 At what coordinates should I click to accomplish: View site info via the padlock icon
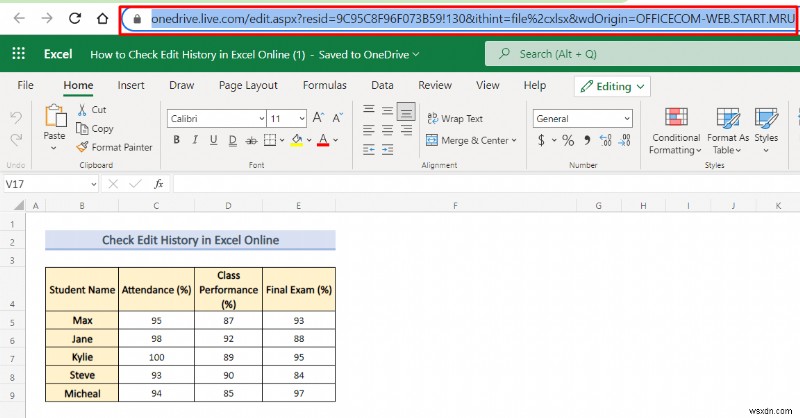point(136,19)
